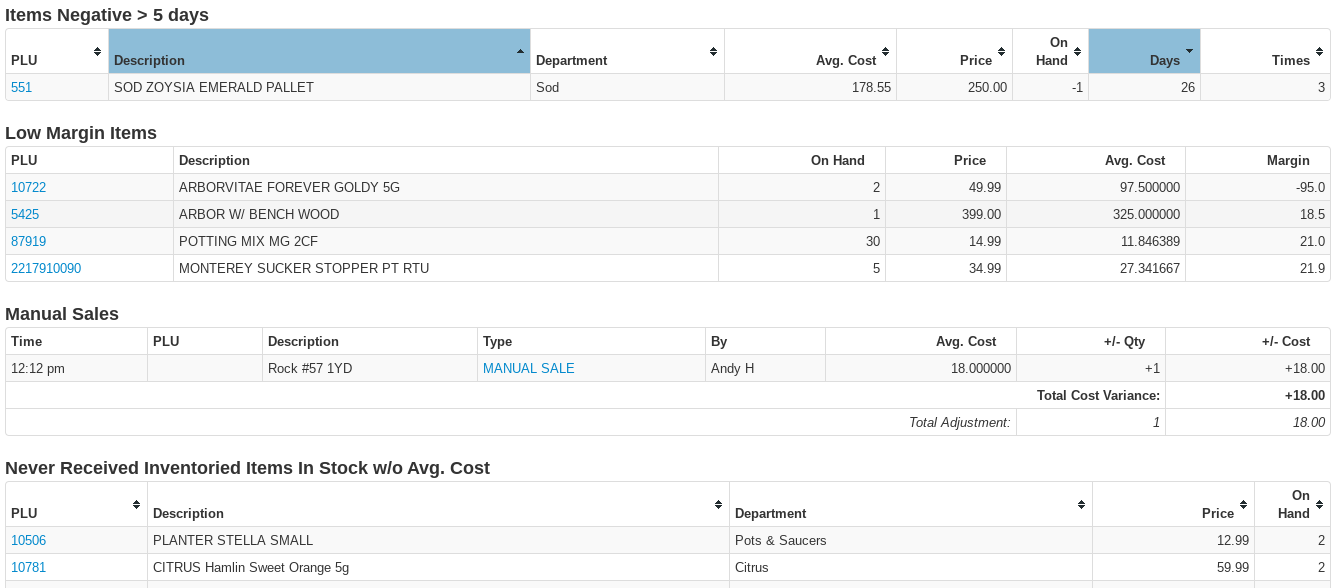Open PLU 551 item link
1340x588 pixels.
[x=21, y=87]
